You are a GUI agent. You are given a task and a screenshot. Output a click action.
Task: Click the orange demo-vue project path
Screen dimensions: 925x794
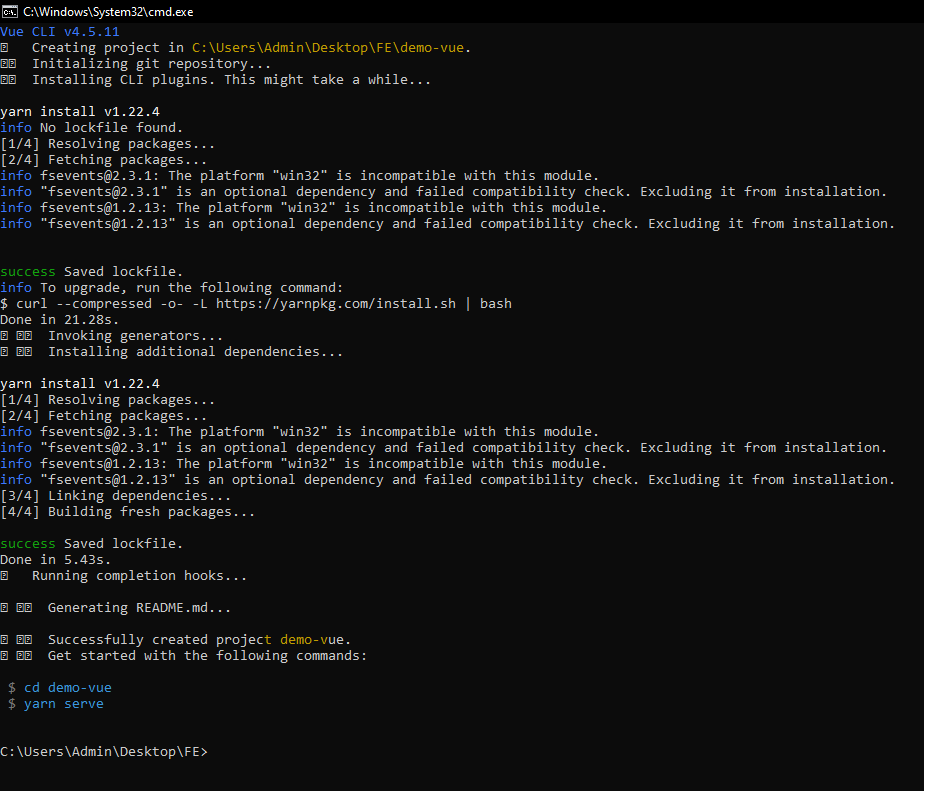[330, 48]
